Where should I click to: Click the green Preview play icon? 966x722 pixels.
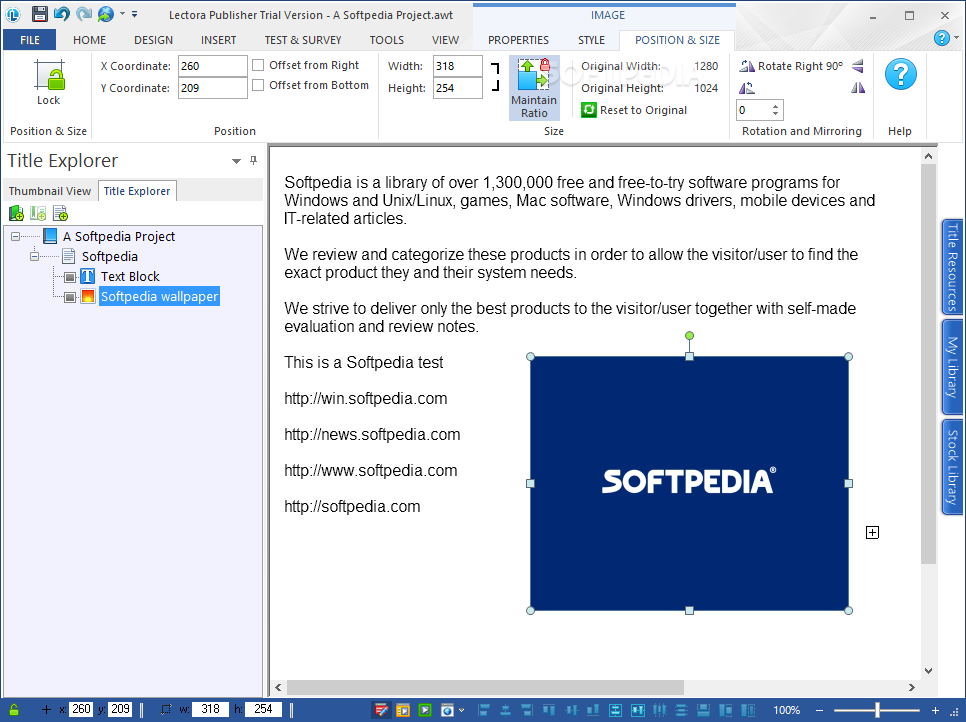tap(425, 710)
